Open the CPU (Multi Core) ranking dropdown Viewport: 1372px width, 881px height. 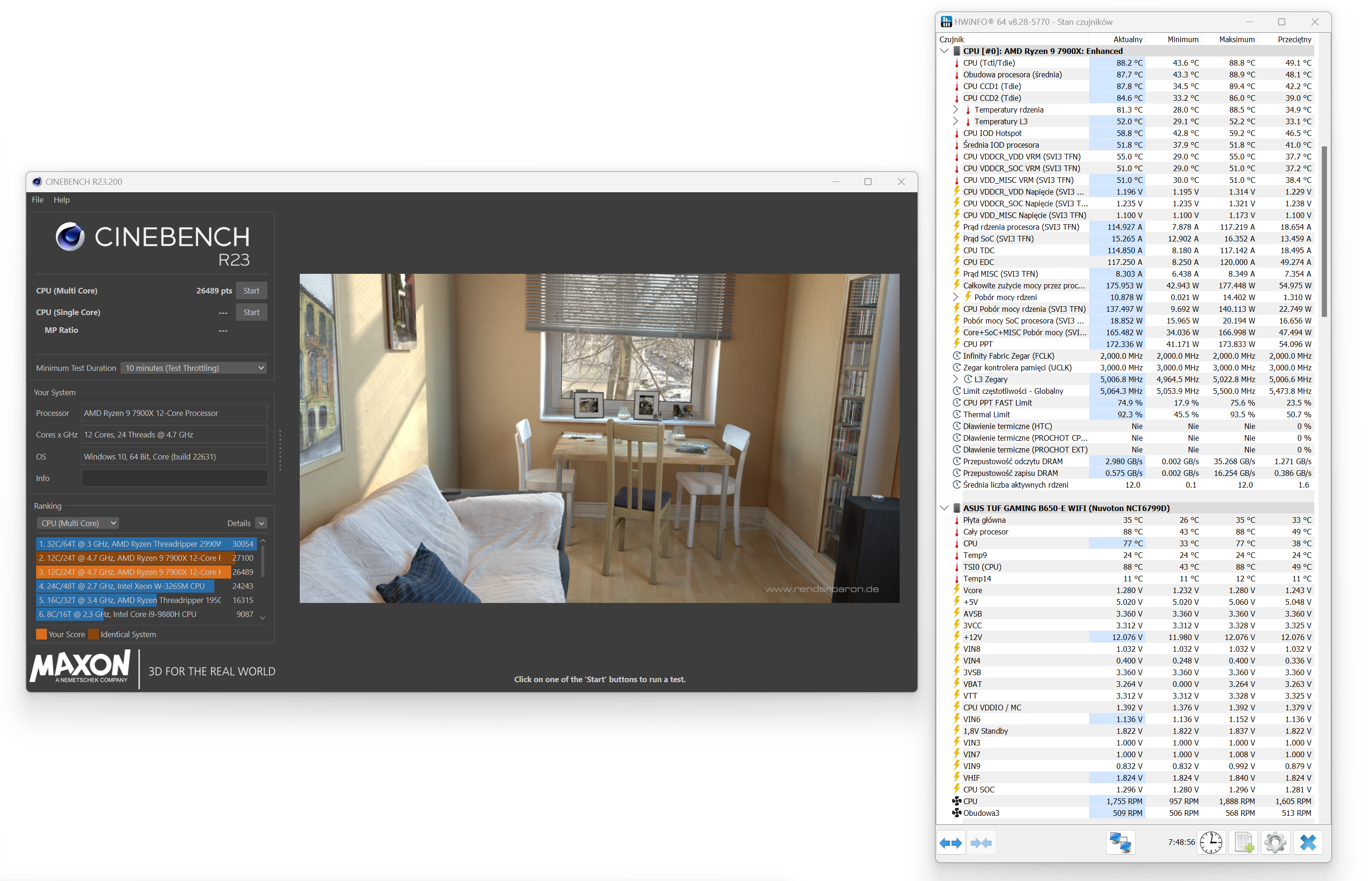(78, 523)
